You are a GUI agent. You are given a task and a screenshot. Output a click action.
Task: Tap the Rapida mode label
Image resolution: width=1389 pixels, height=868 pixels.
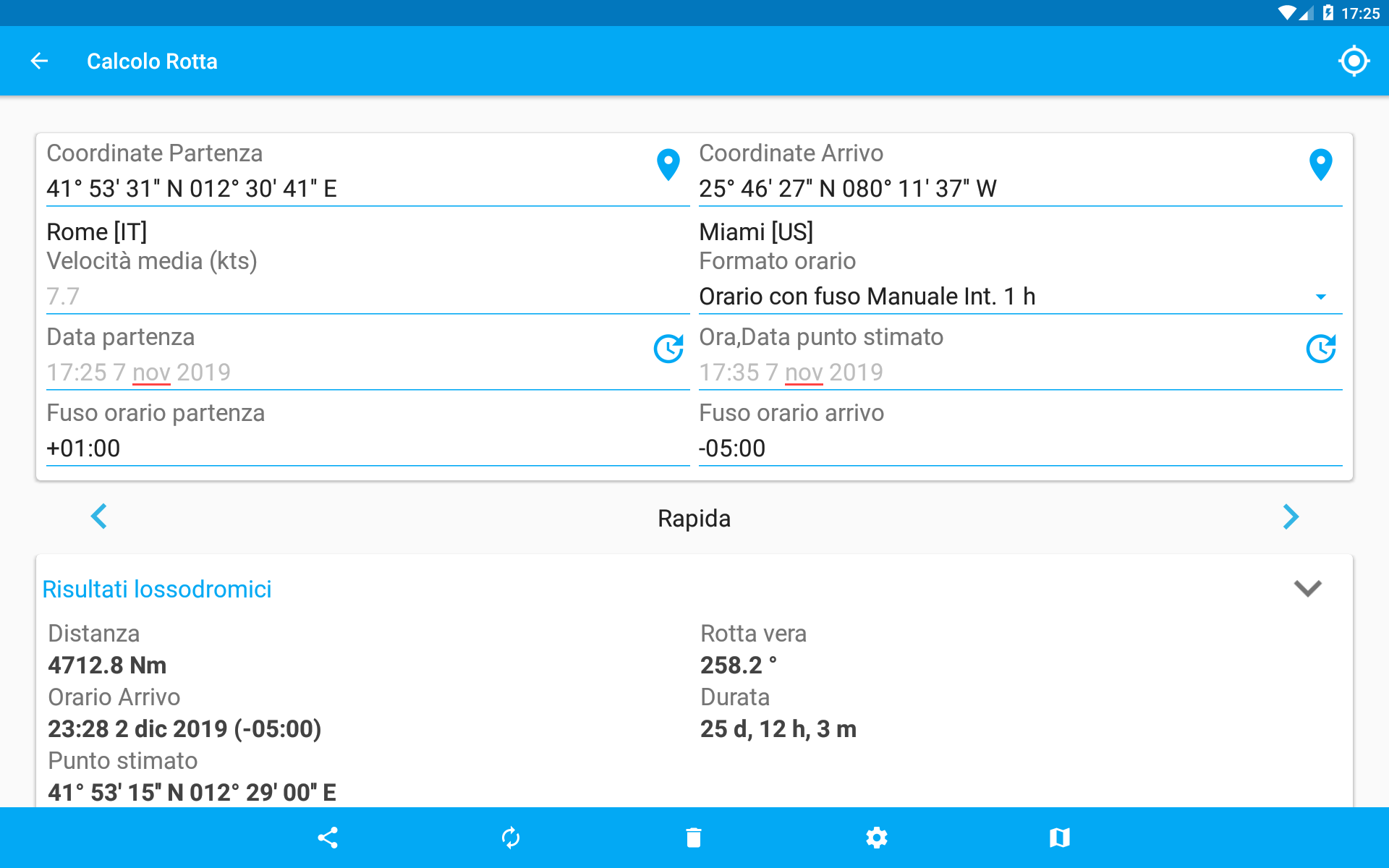tap(694, 519)
